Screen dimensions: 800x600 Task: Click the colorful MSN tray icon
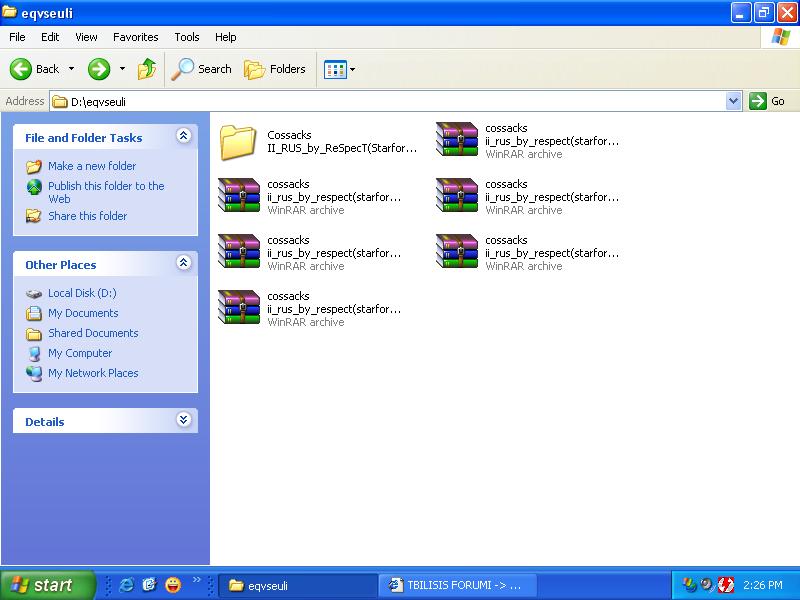pyautogui.click(x=690, y=585)
